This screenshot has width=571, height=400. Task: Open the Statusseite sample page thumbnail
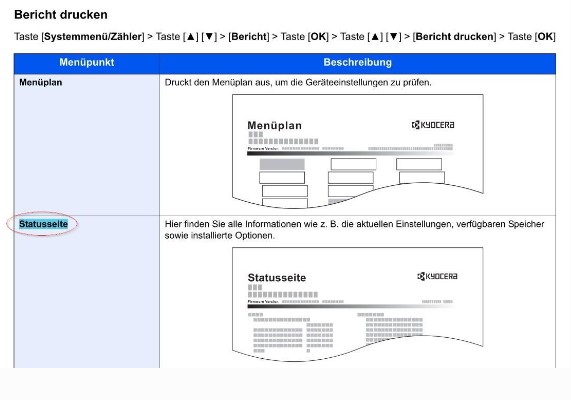358,305
